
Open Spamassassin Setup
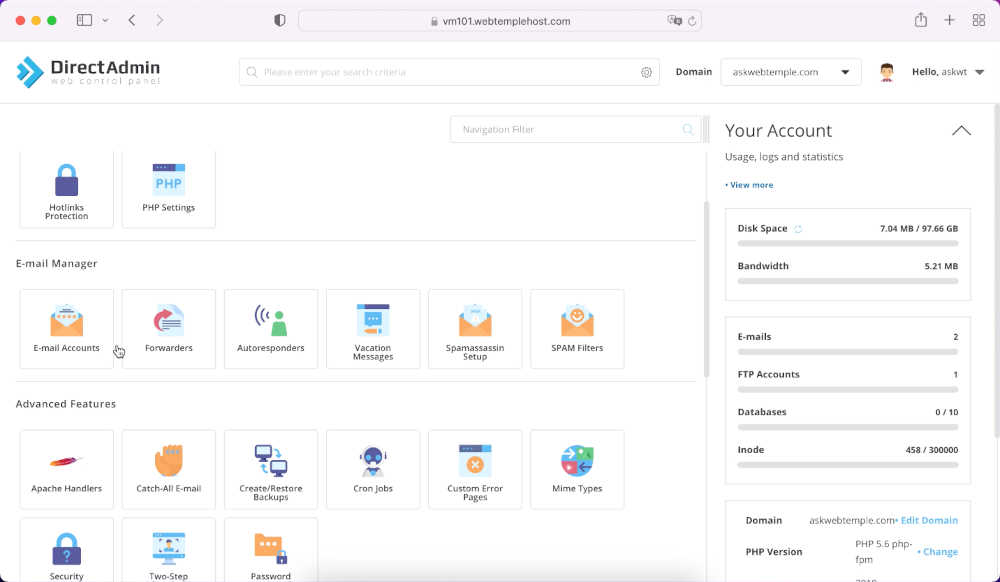point(475,329)
